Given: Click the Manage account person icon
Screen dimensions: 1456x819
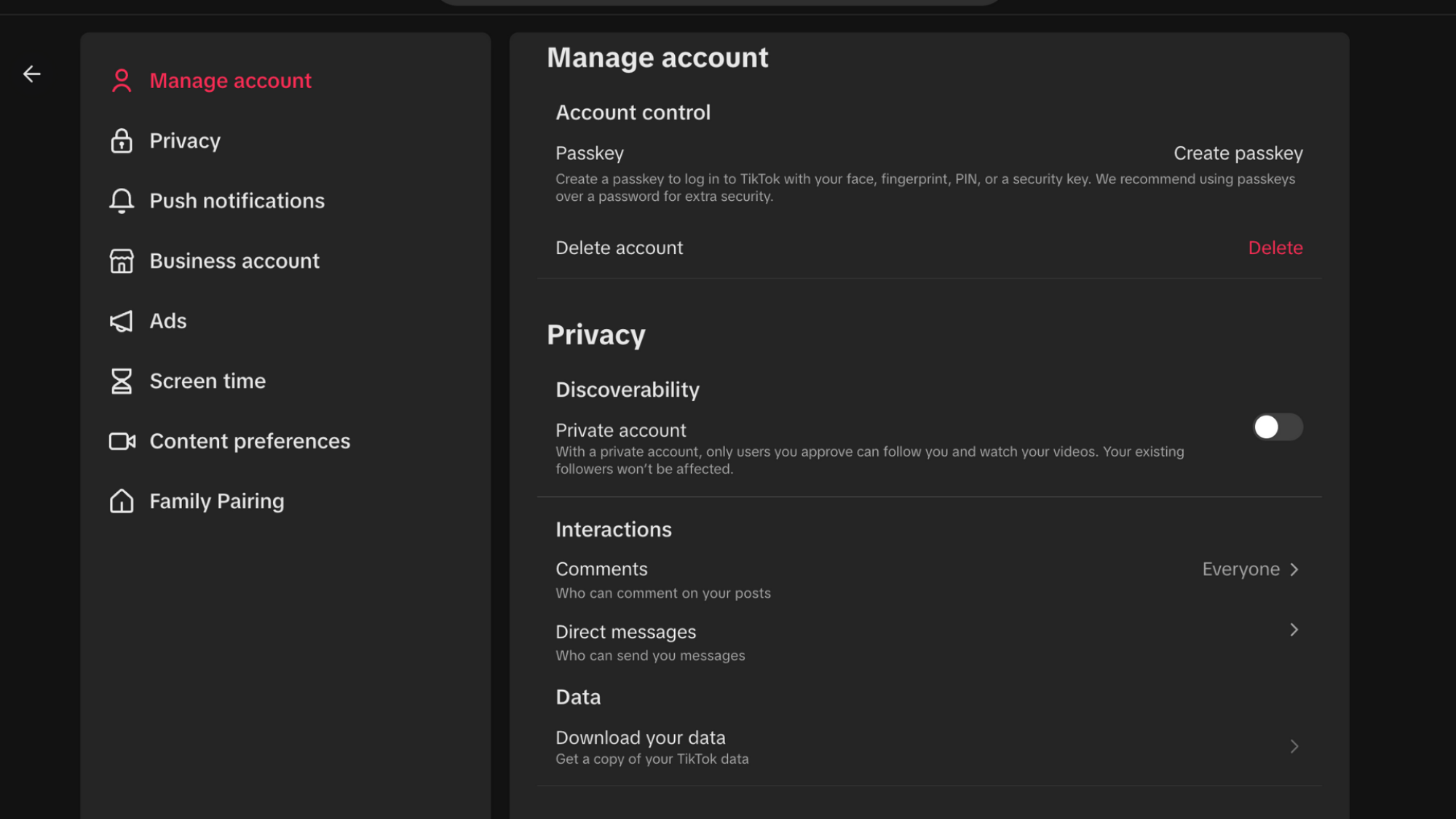Looking at the screenshot, I should click(122, 81).
